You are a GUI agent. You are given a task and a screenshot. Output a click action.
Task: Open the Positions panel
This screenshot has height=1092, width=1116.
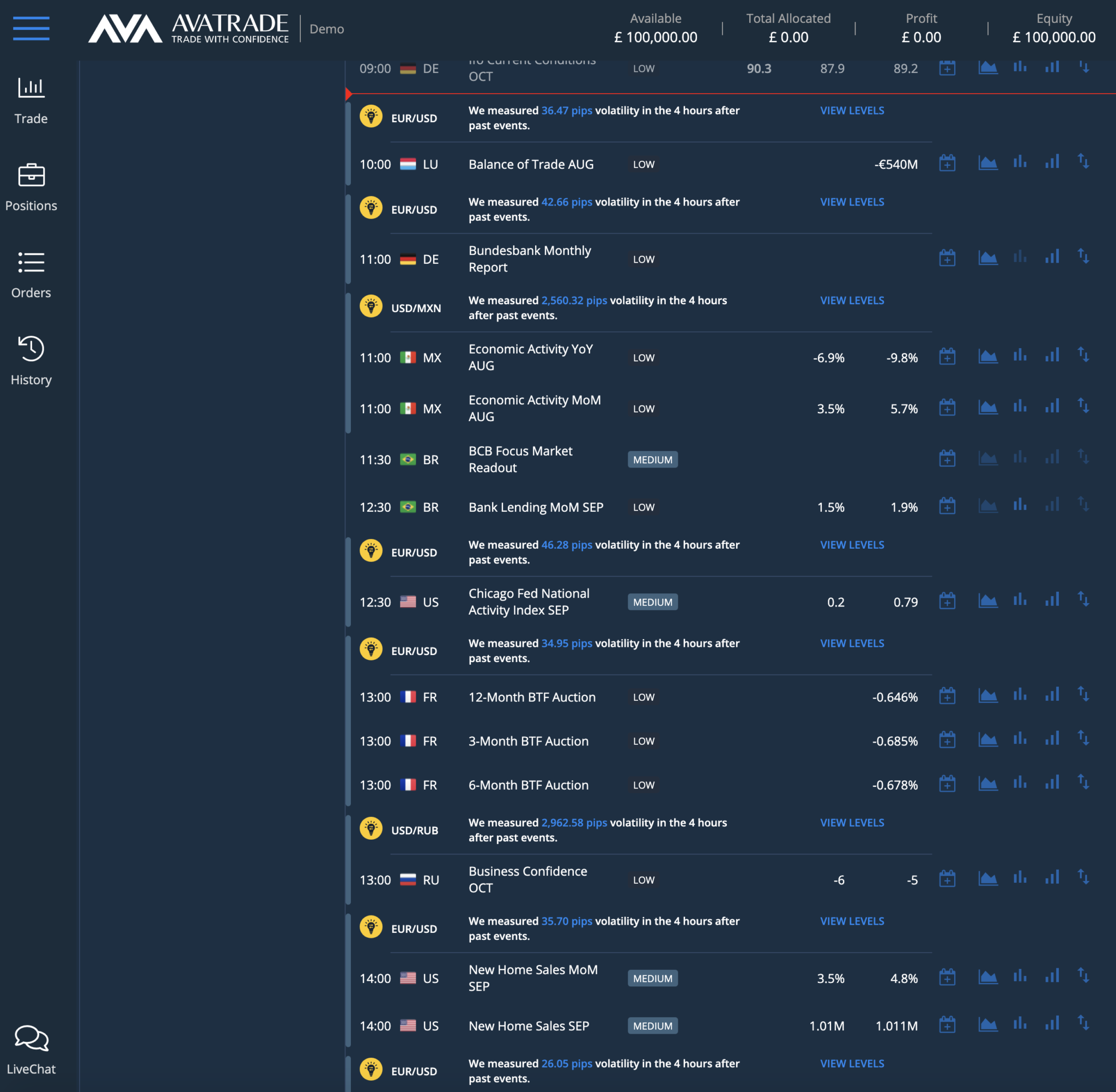[31, 187]
